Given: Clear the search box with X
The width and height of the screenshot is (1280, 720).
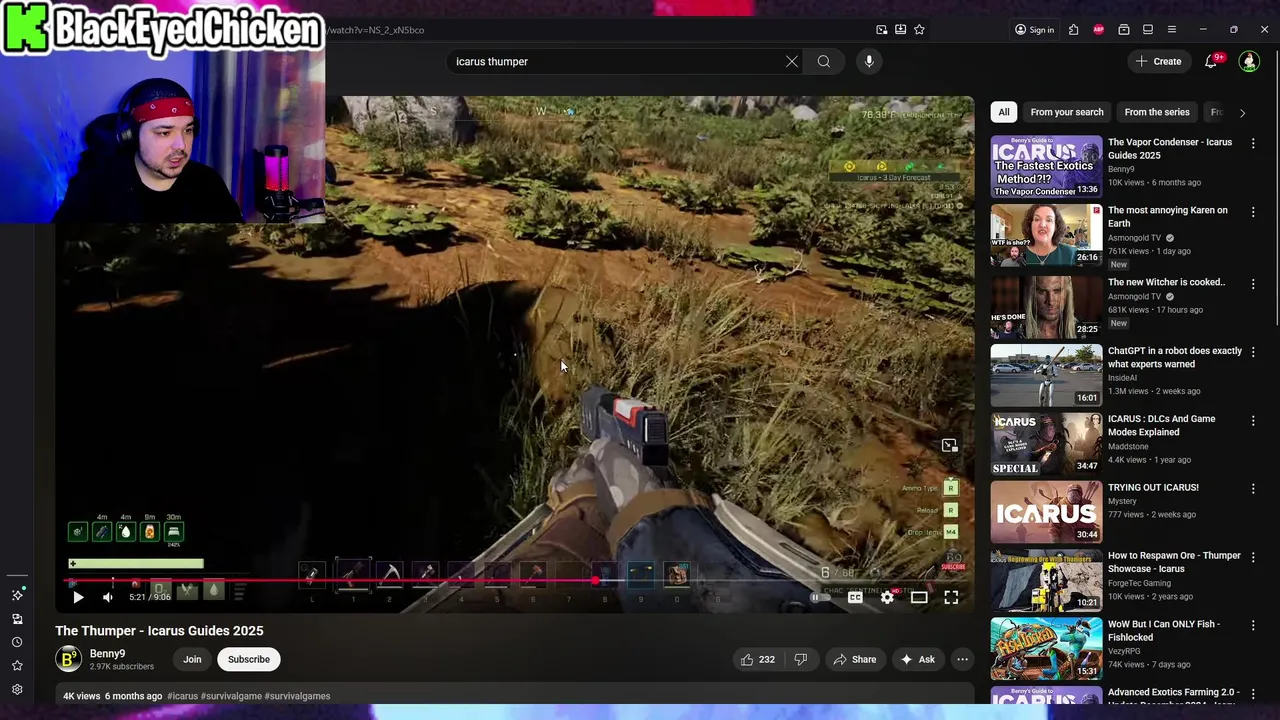Looking at the screenshot, I should [x=792, y=61].
